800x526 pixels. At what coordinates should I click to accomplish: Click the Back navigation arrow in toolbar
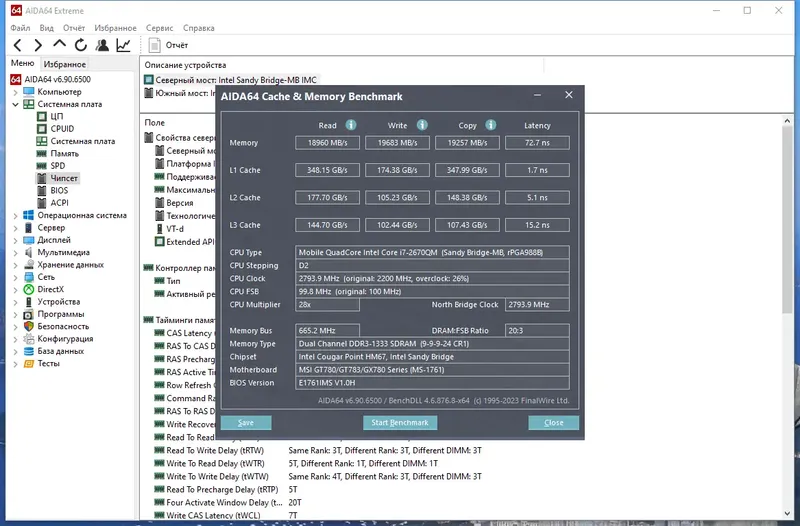[17, 45]
